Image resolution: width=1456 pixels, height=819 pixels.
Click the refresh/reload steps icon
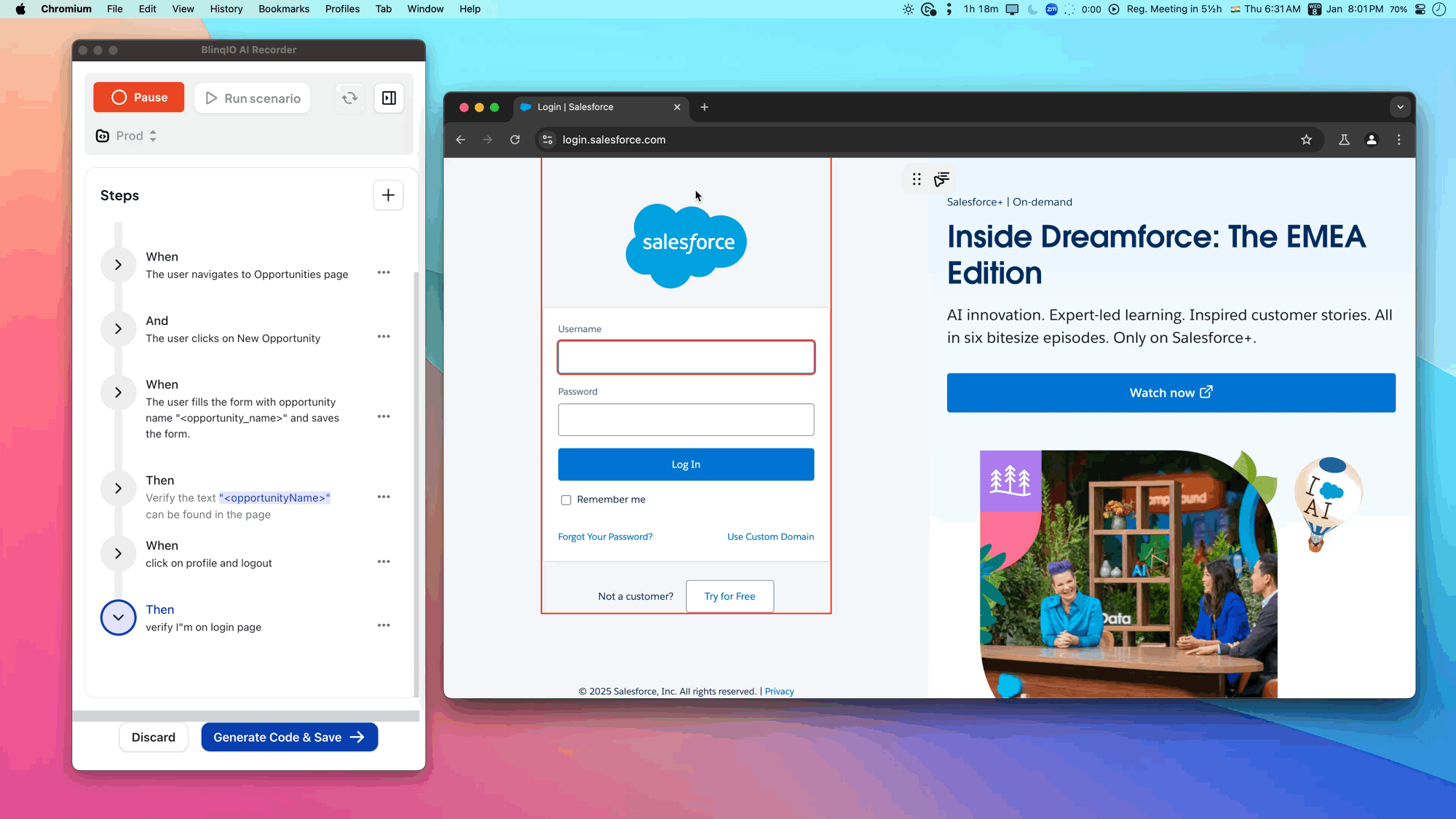(349, 98)
